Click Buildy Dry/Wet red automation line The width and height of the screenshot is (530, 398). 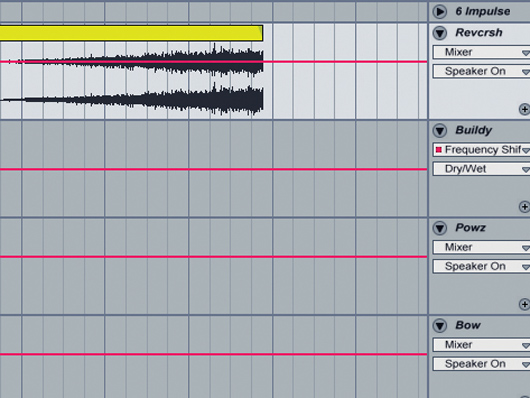(x=213, y=169)
